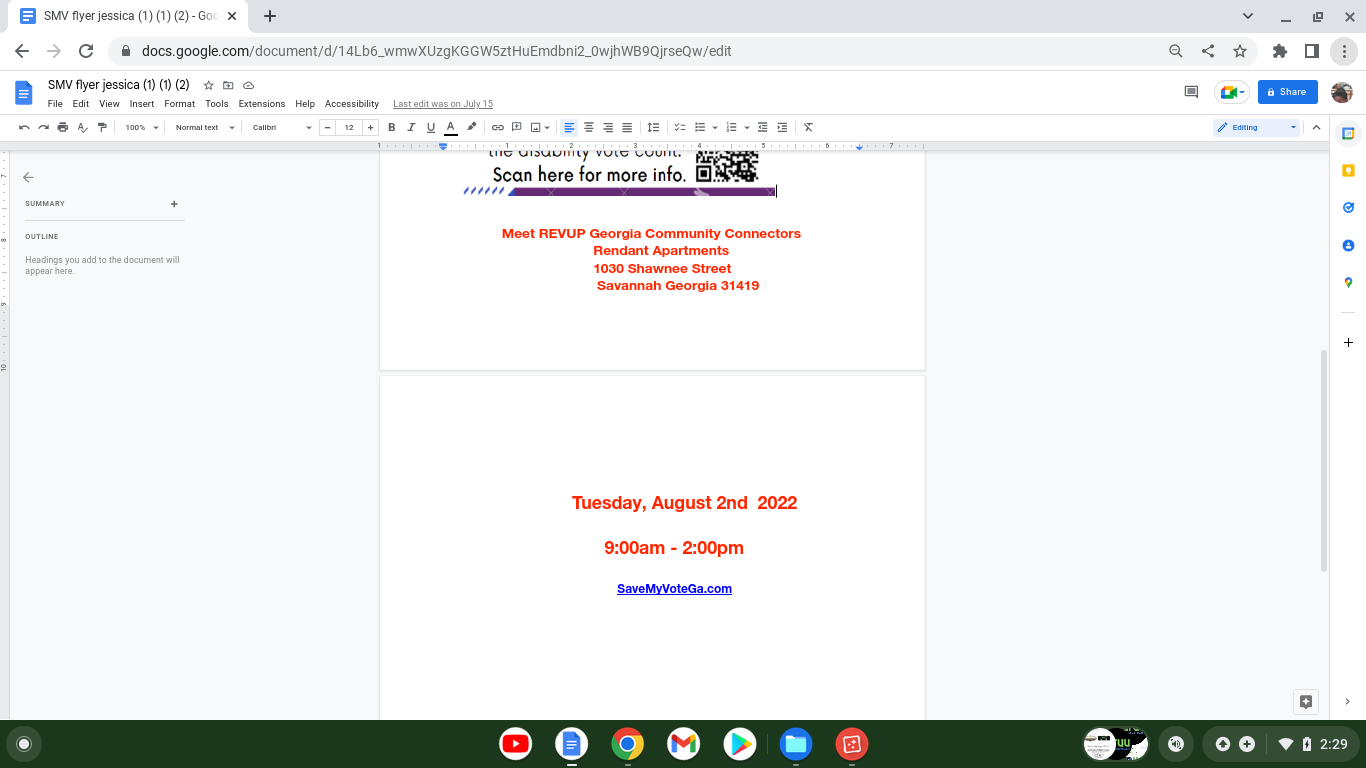1366x768 pixels.
Task: View the cloud document status
Action: pyautogui.click(x=248, y=85)
